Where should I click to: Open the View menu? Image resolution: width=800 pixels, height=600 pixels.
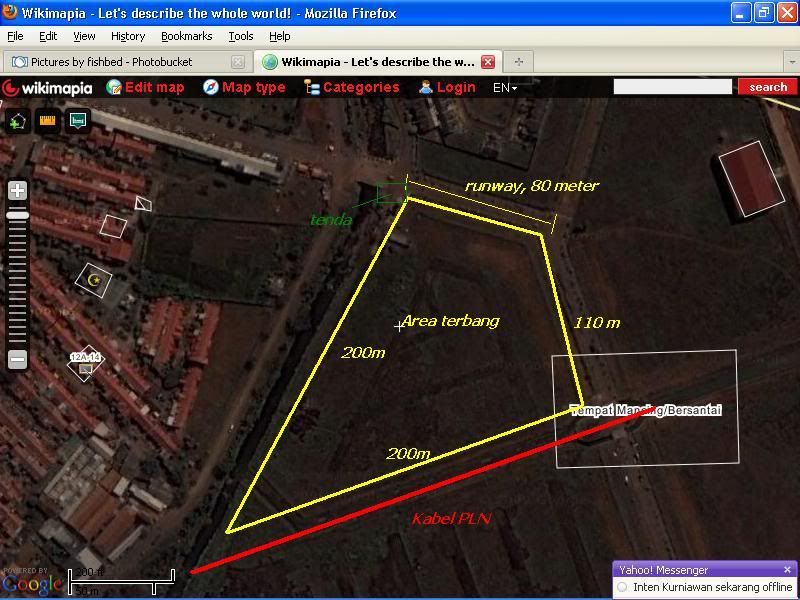(x=84, y=36)
